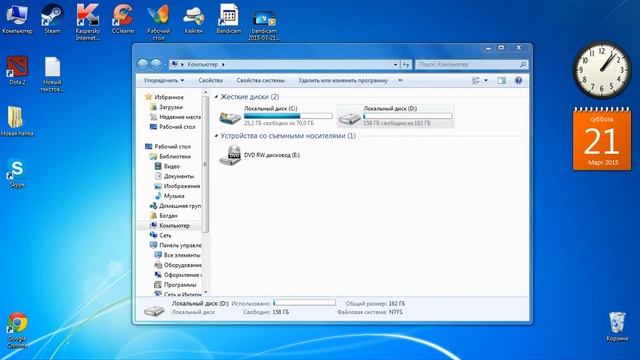The image size is (640, 360).
Task: Open the address bar history dropdown
Action: pyautogui.click(x=395, y=64)
